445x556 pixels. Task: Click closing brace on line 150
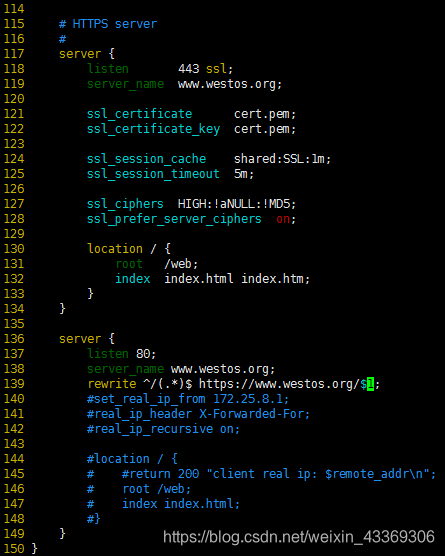34,549
